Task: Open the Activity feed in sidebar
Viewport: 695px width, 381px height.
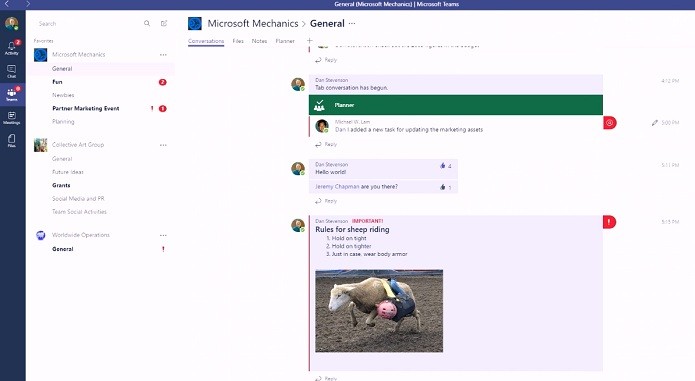Action: [12, 48]
